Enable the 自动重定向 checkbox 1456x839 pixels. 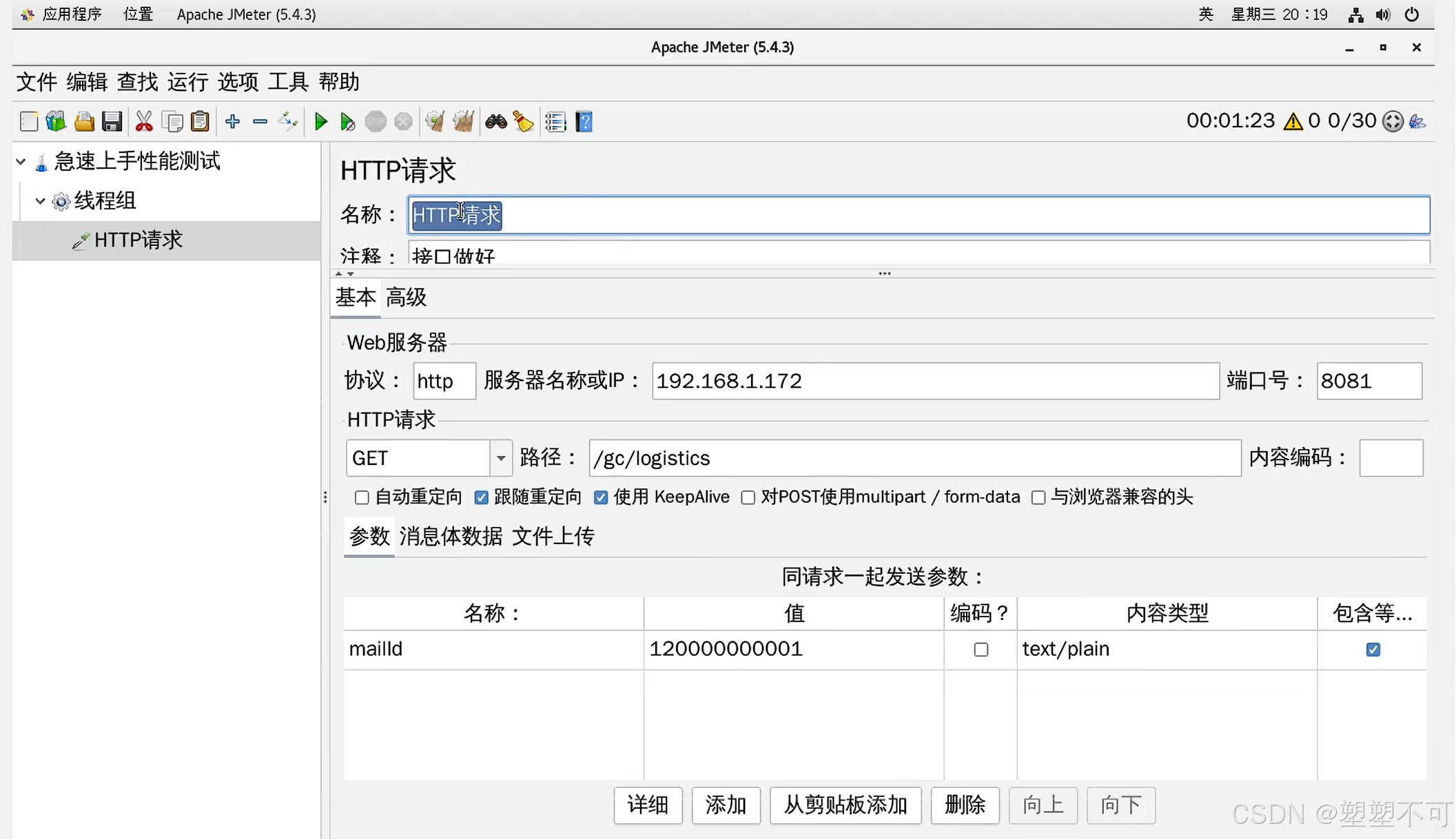(362, 497)
